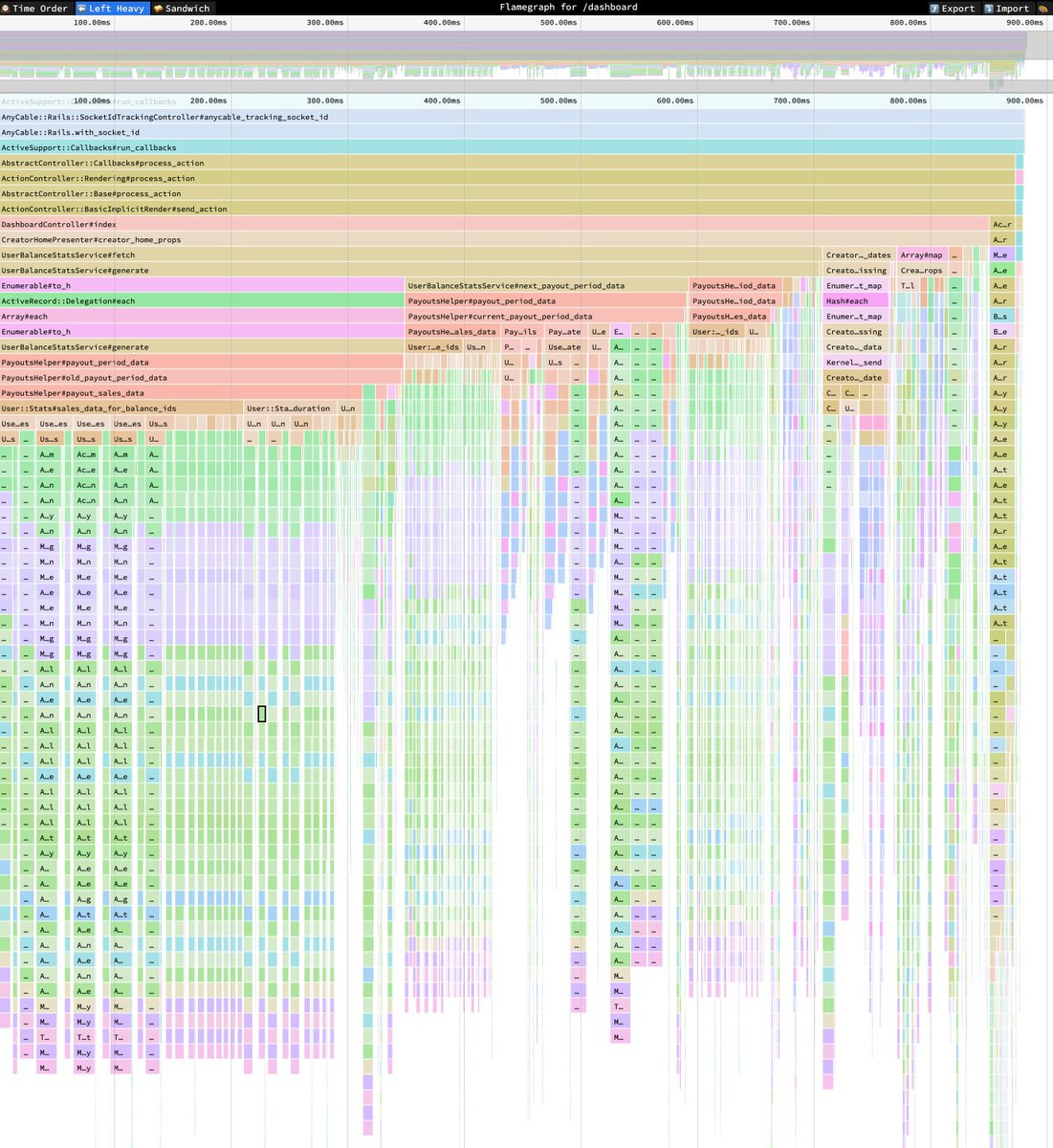Switch to the Time Order view

(x=35, y=8)
